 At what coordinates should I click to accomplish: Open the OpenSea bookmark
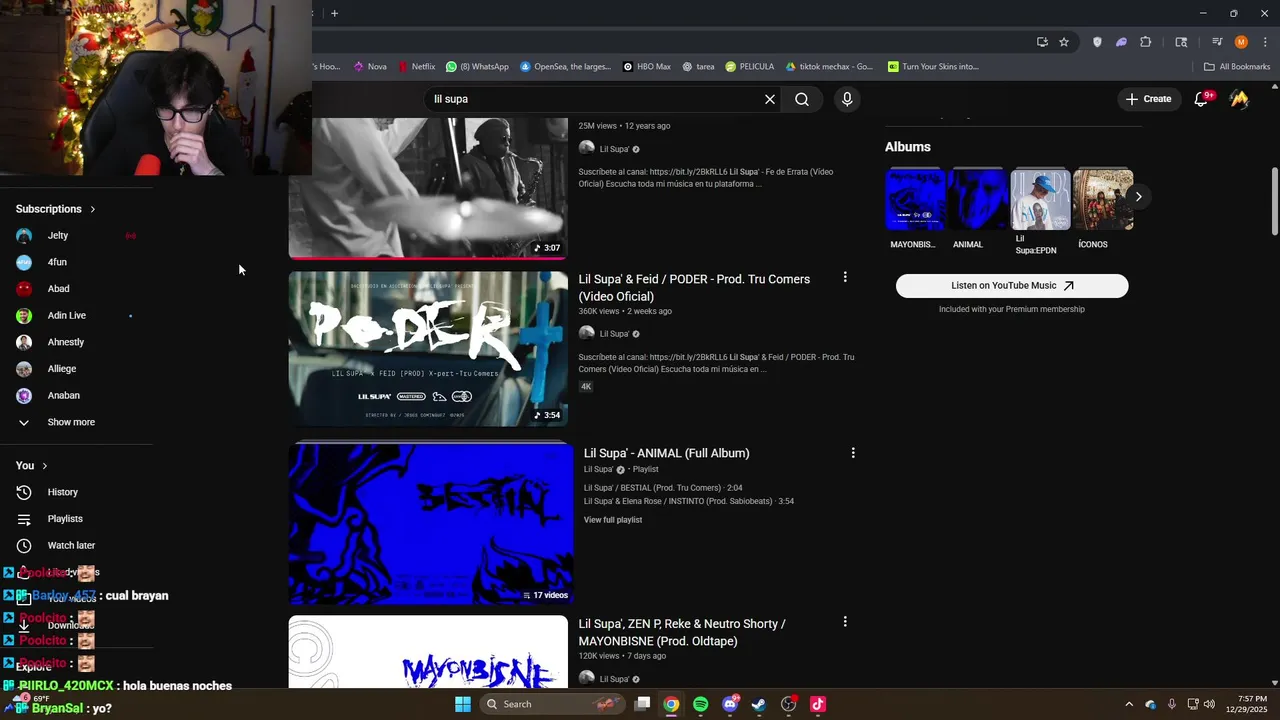click(x=565, y=67)
